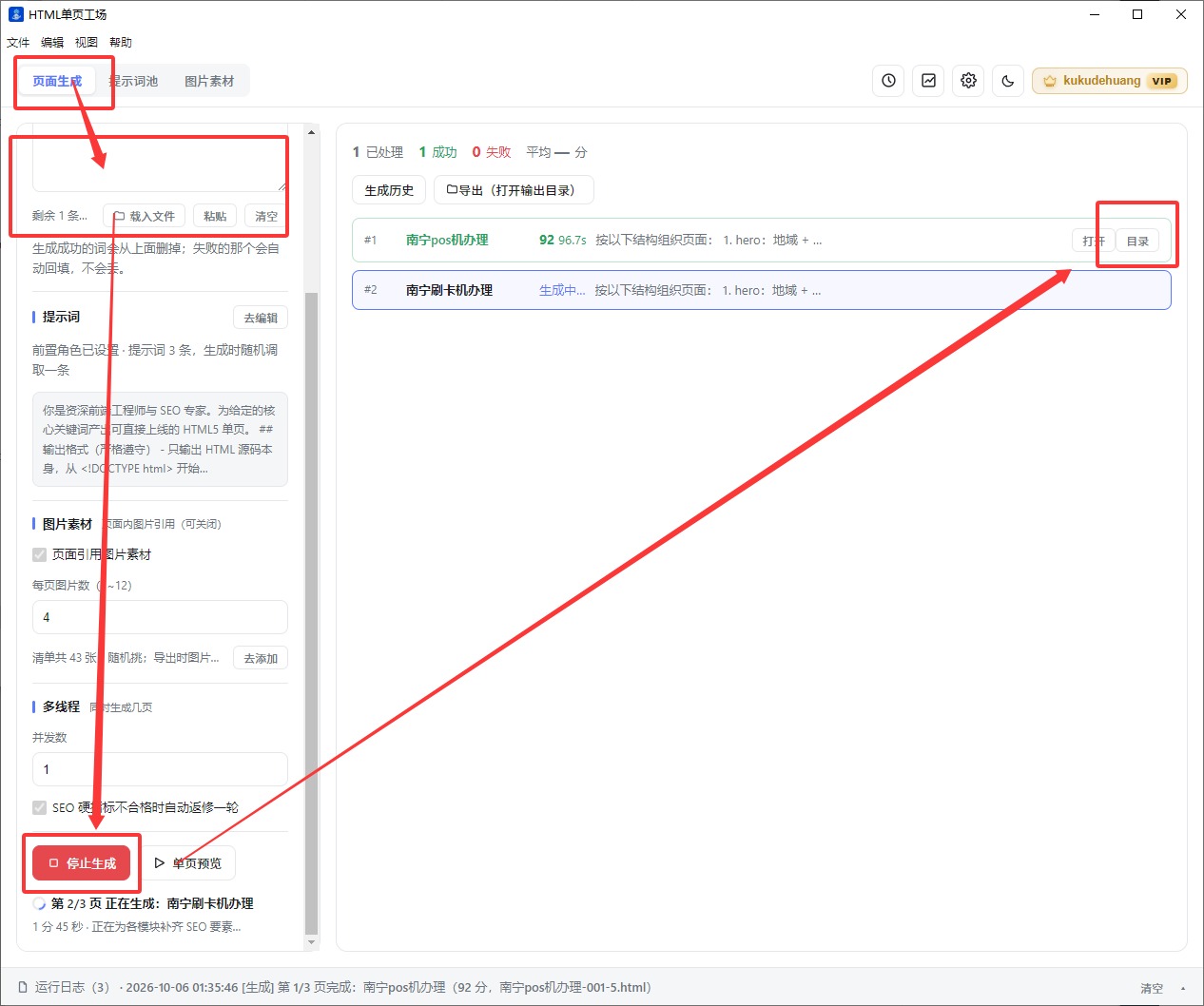The width and height of the screenshot is (1204, 1006).
Task: Open the settings gear icon
Action: (968, 81)
